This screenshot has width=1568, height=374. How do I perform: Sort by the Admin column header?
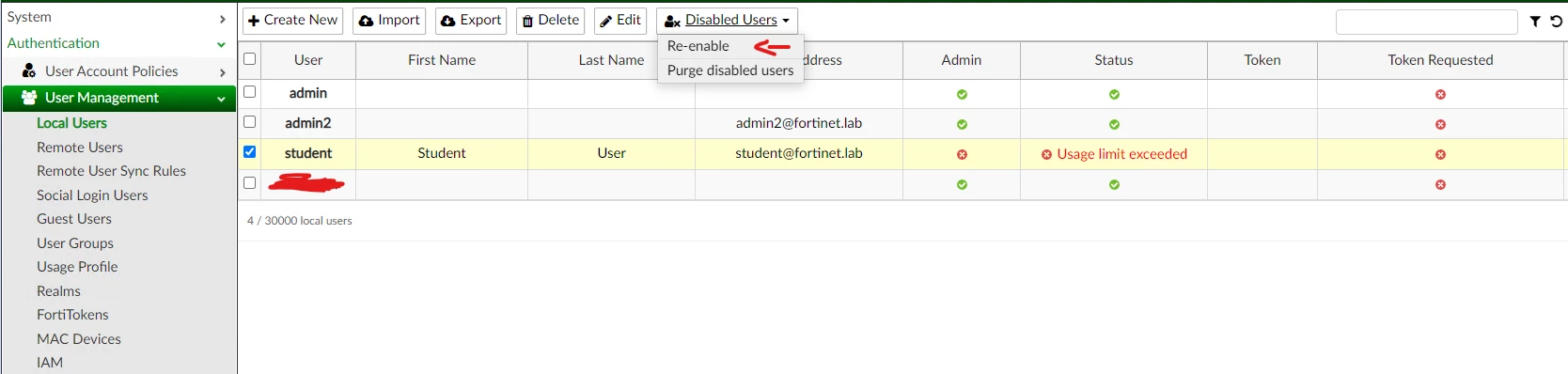(962, 60)
